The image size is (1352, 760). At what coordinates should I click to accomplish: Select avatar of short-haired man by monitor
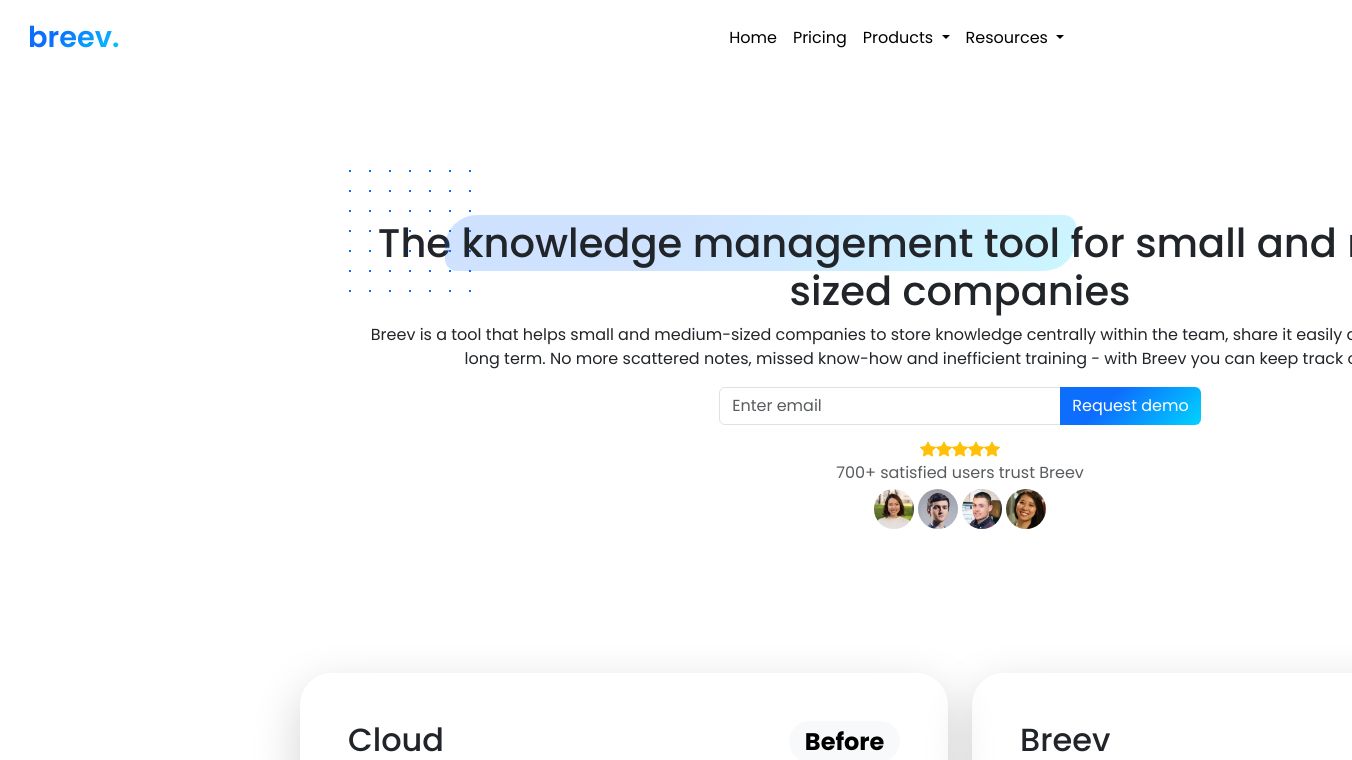[982, 509]
